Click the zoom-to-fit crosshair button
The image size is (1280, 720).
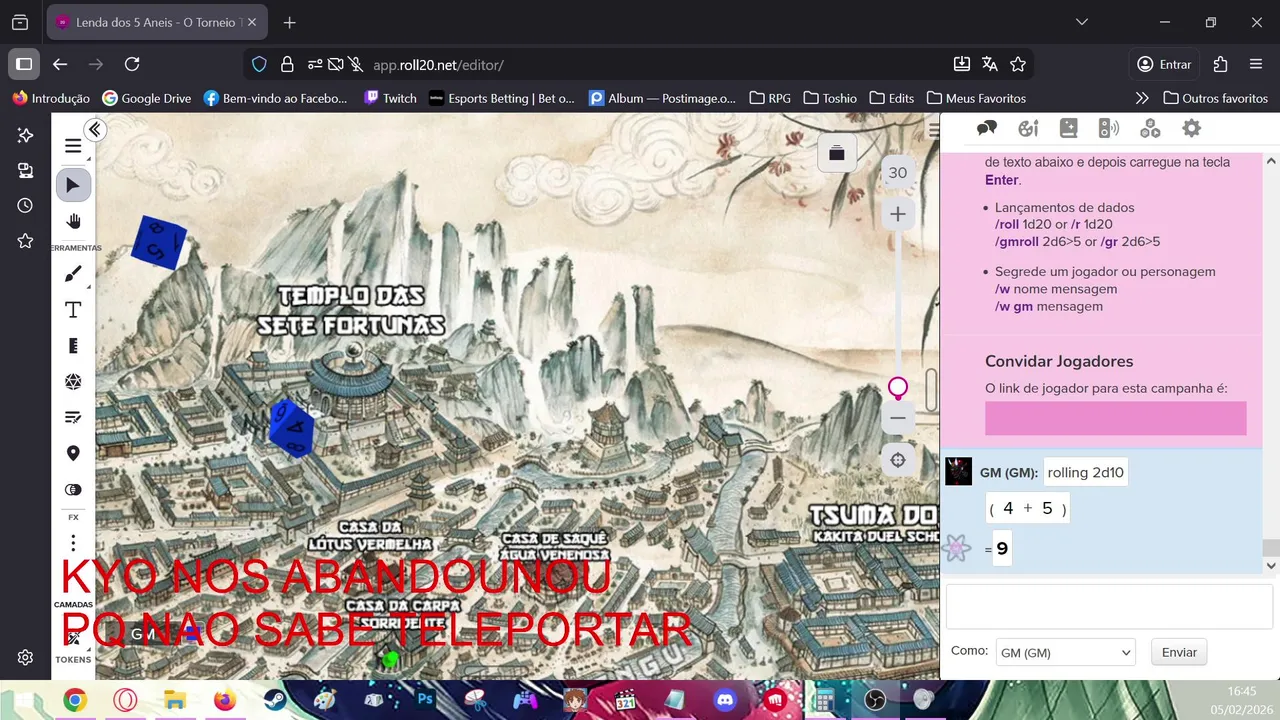[898, 460]
